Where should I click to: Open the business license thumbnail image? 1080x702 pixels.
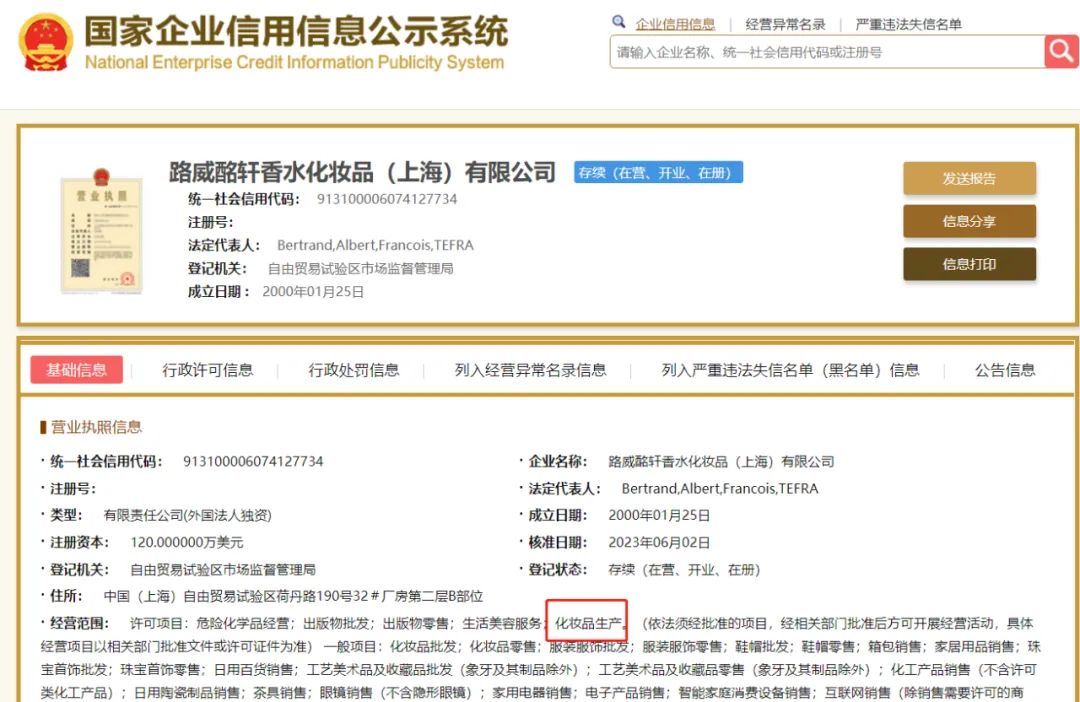pyautogui.click(x=101, y=231)
